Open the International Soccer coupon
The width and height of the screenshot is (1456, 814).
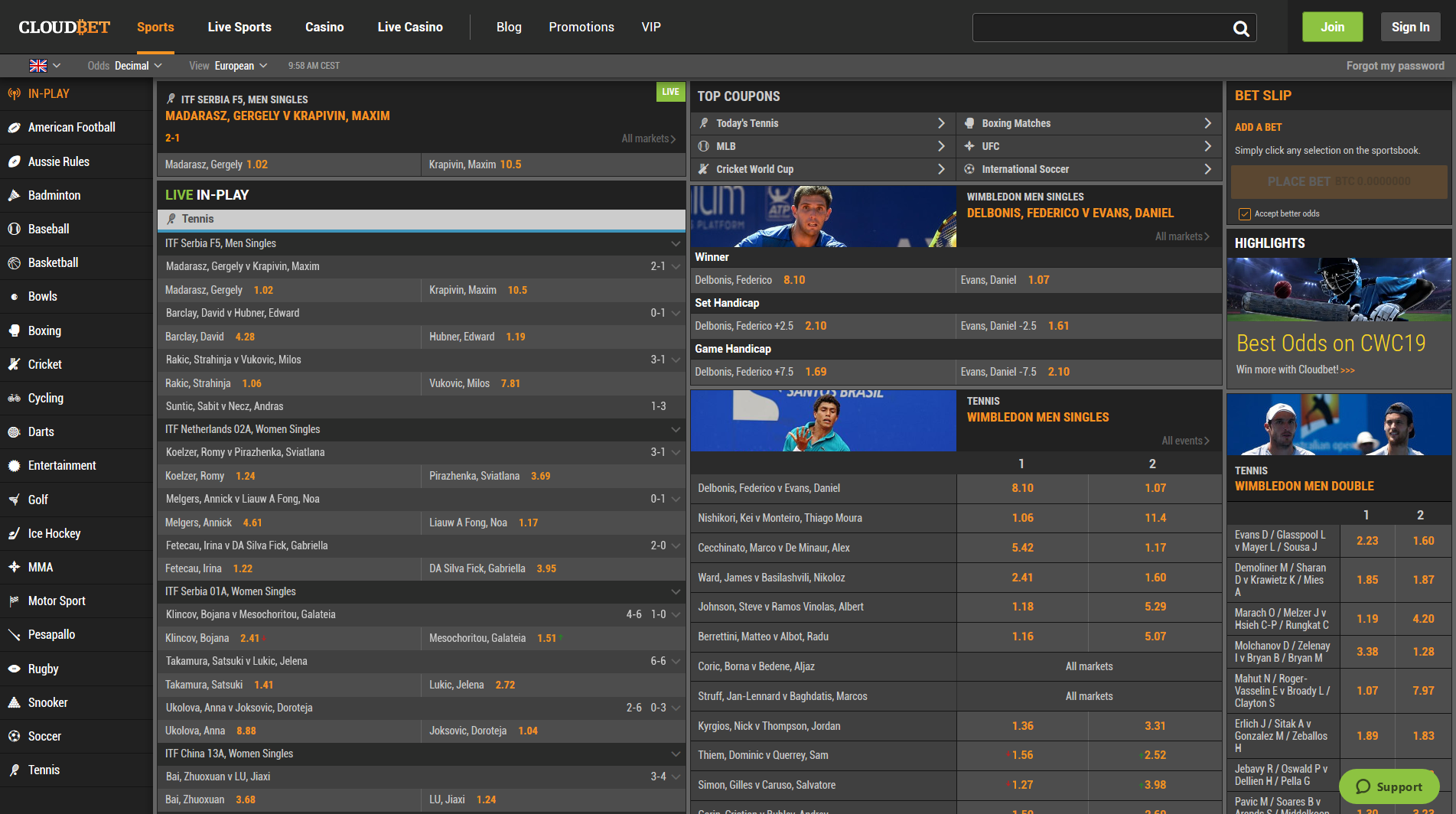coord(1089,169)
